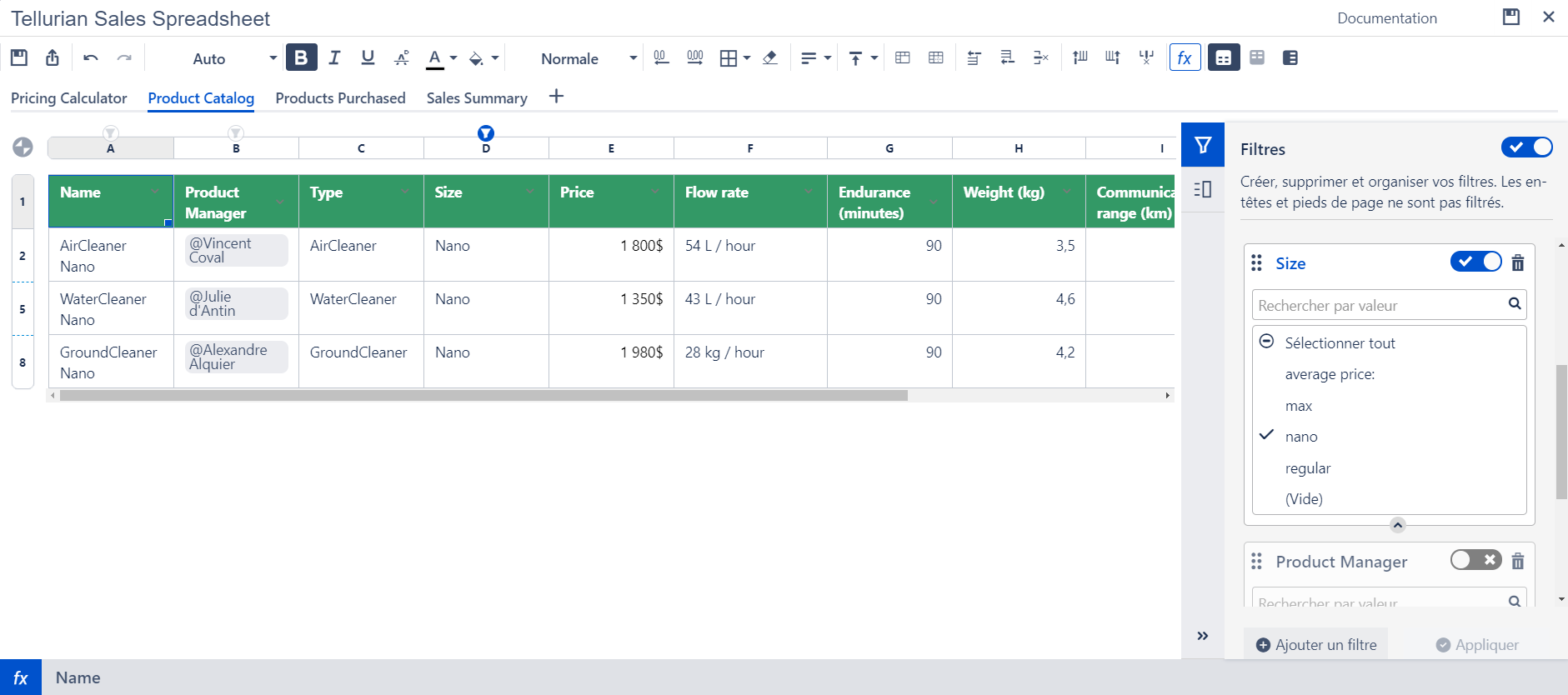Disable the main Filtres toggle
This screenshot has width=1568, height=695.
point(1526,147)
